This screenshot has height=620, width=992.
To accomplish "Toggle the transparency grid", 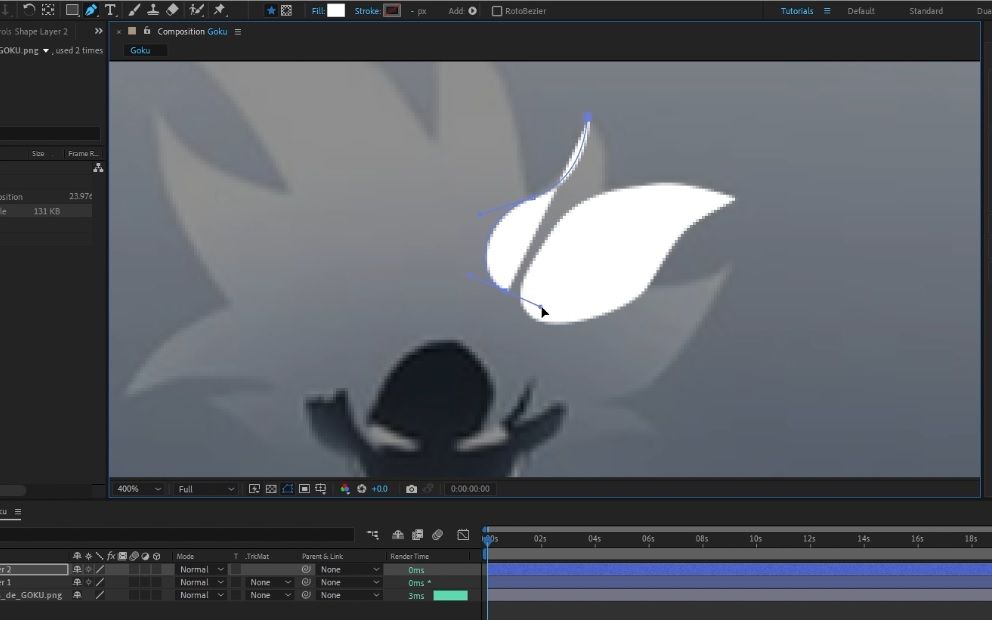I will click(271, 488).
